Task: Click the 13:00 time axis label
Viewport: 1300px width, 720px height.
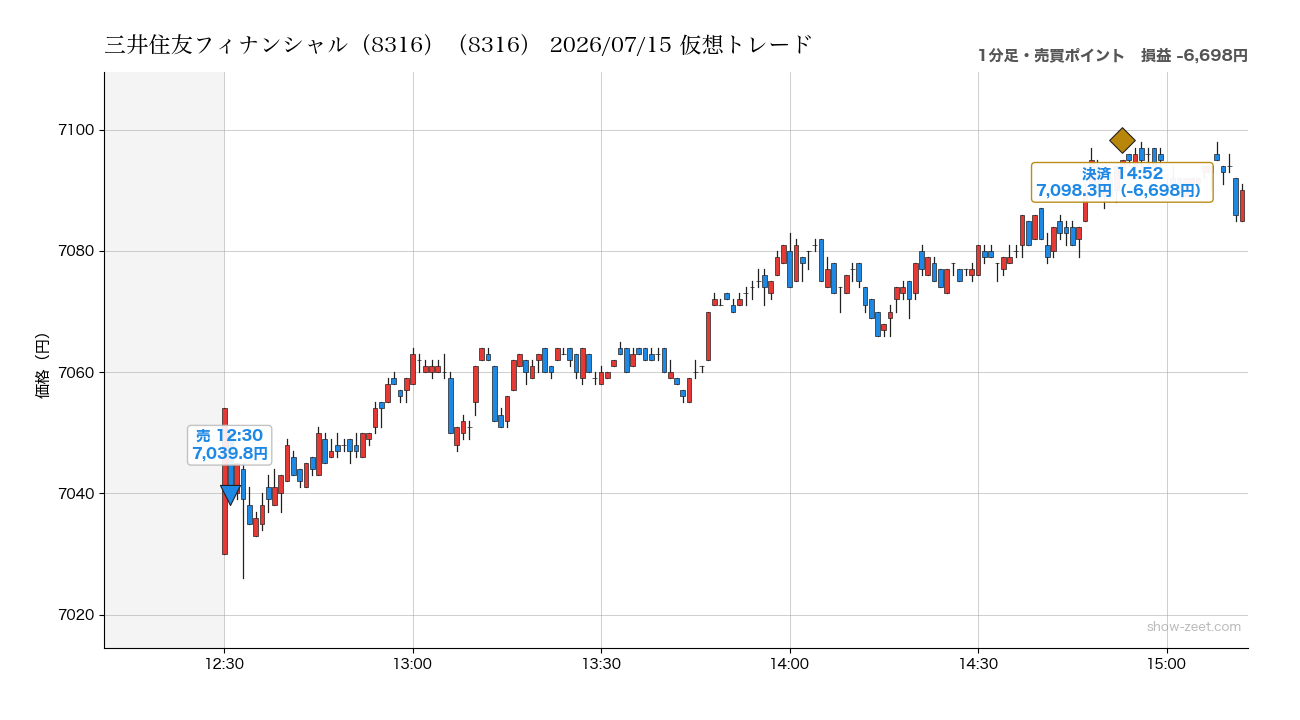Action: tap(412, 663)
